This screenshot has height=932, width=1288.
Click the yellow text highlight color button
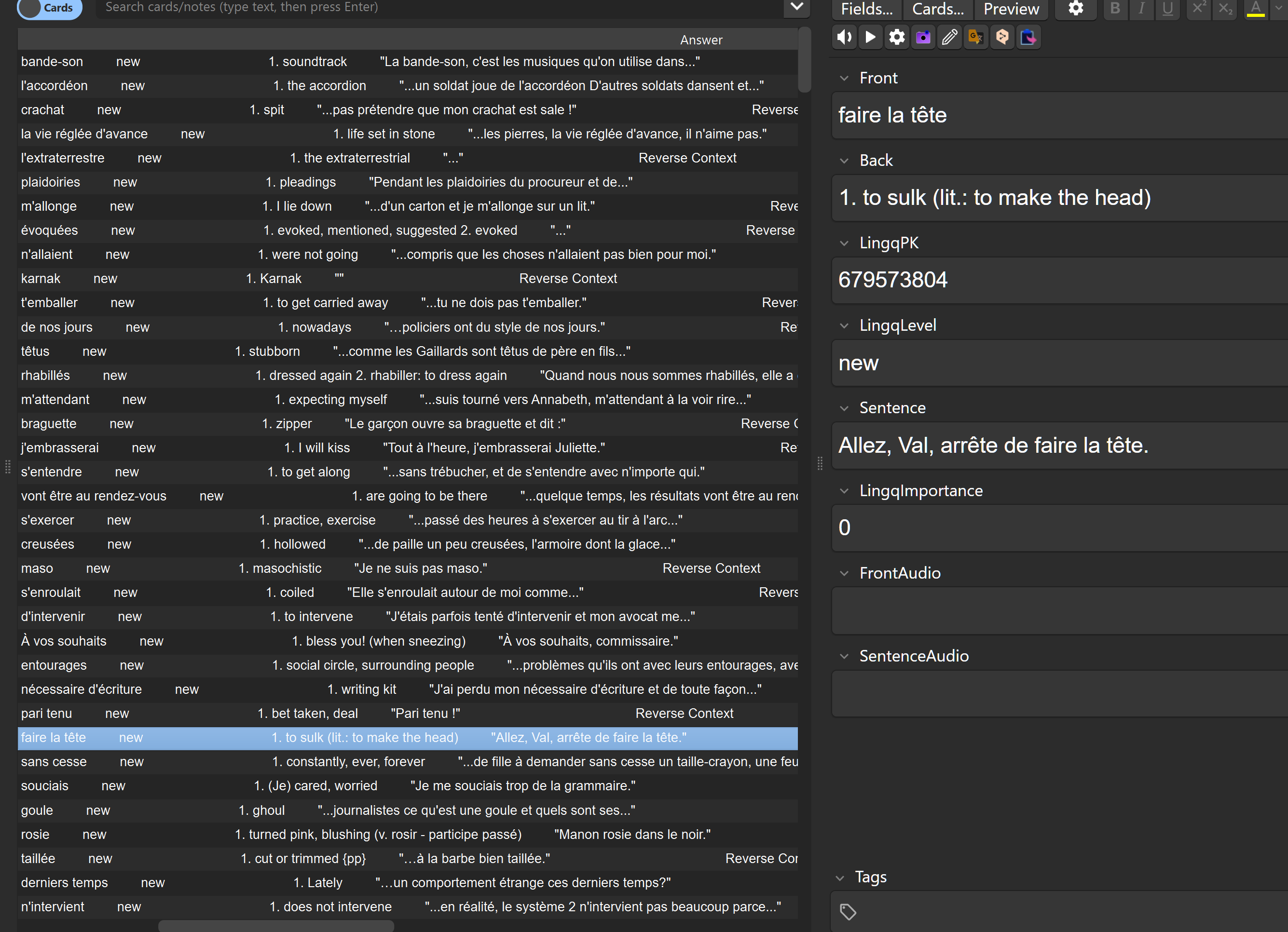1256,9
